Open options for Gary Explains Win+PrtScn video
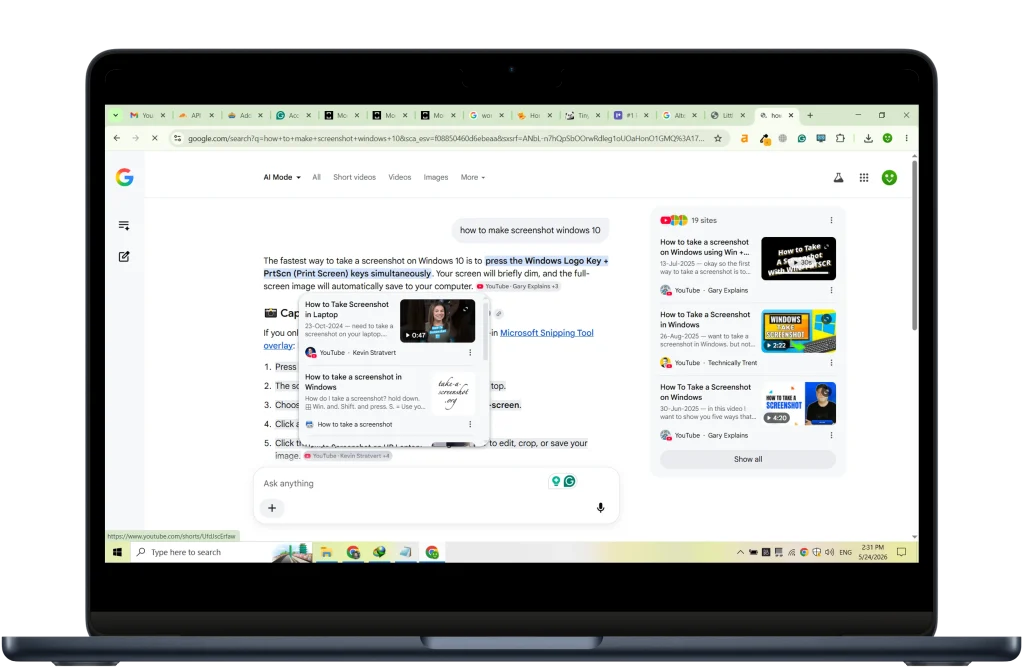The height and width of the screenshot is (668, 1024). pos(831,291)
